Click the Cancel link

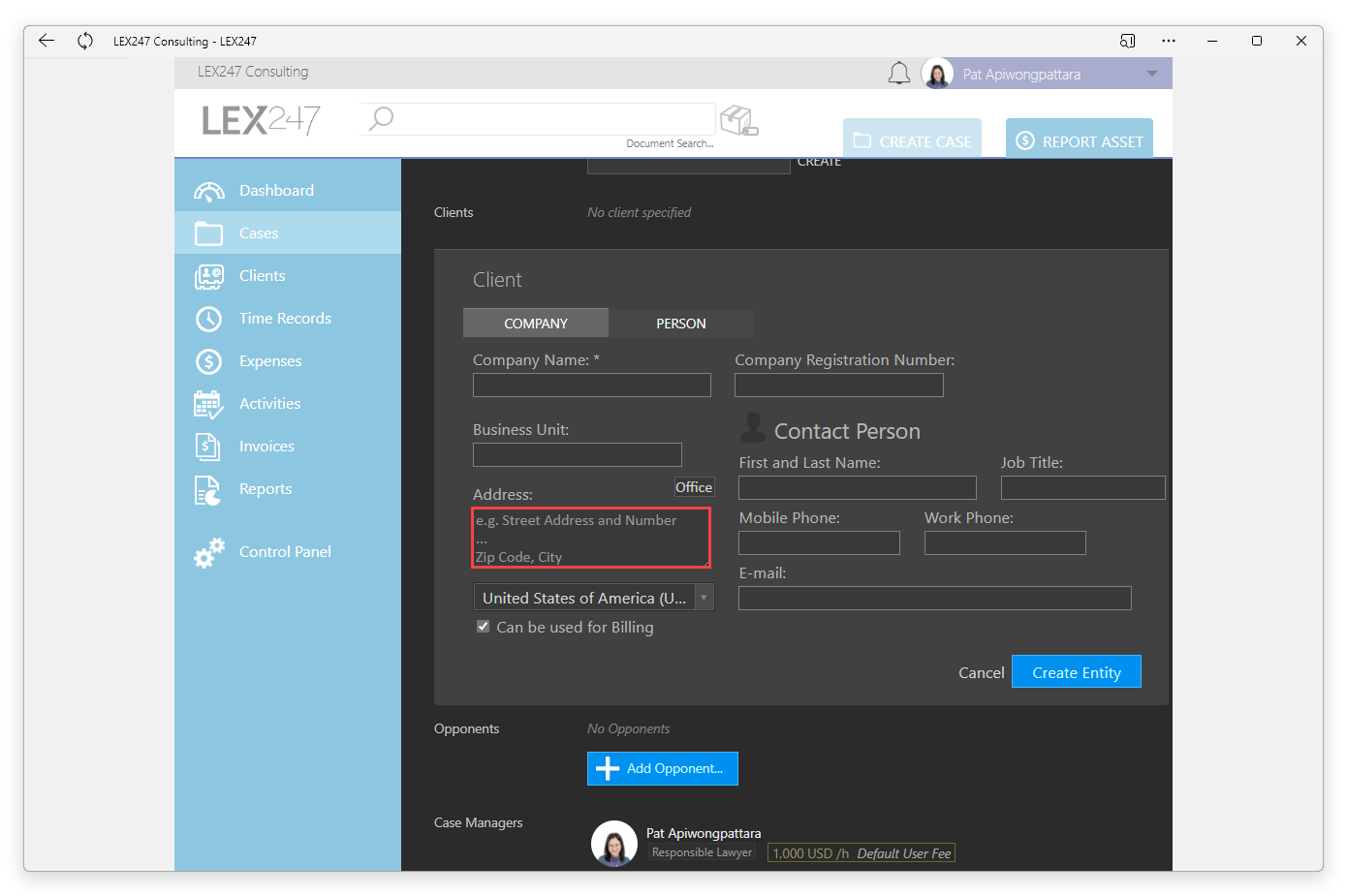(x=982, y=672)
